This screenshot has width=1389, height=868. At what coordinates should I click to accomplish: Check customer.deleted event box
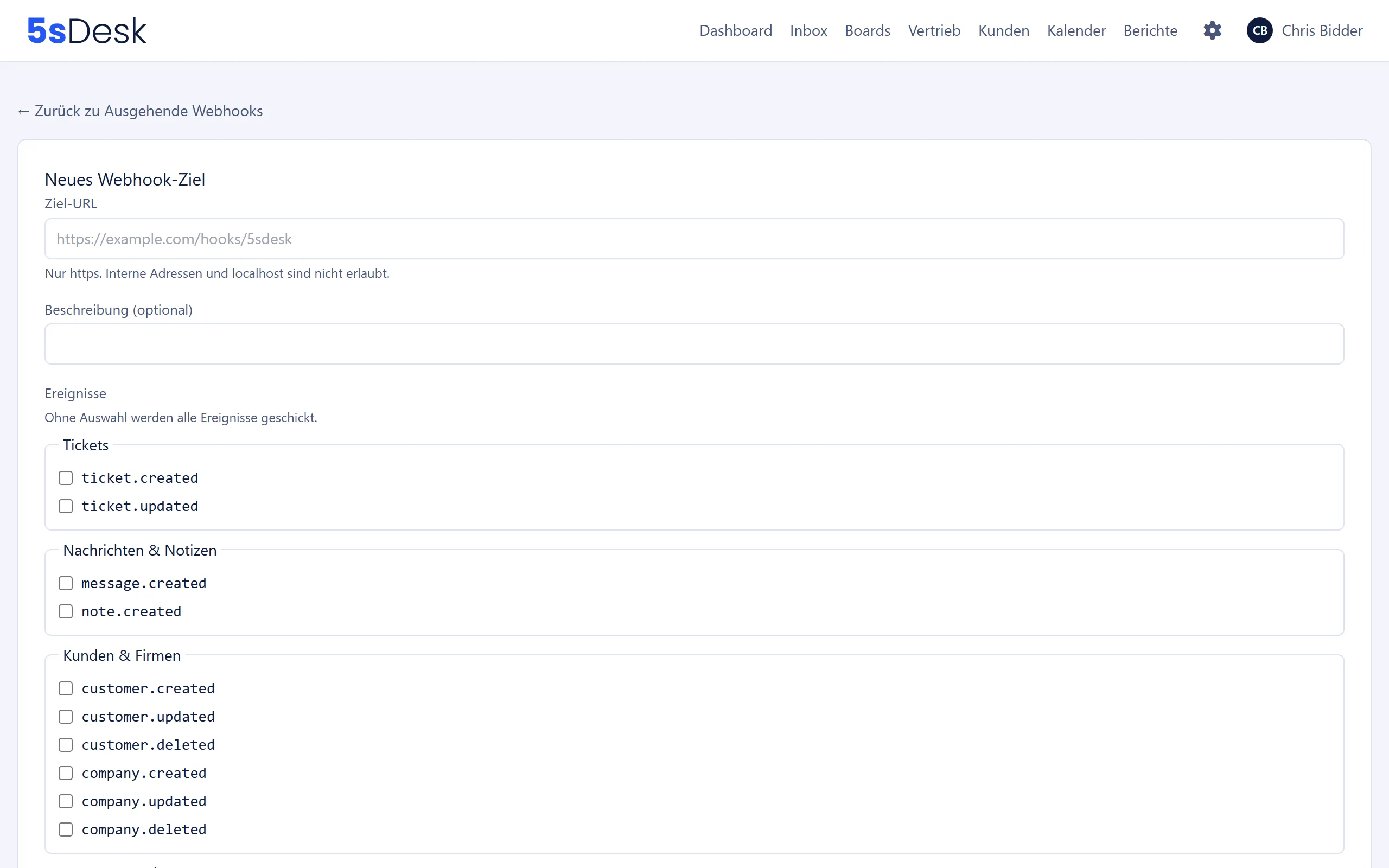[66, 744]
